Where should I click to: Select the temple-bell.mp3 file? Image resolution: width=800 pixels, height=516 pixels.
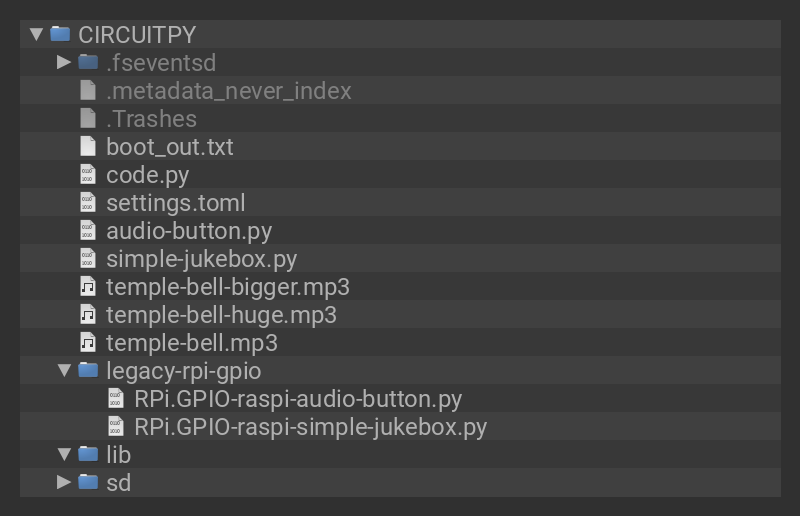pyautogui.click(x=191, y=343)
